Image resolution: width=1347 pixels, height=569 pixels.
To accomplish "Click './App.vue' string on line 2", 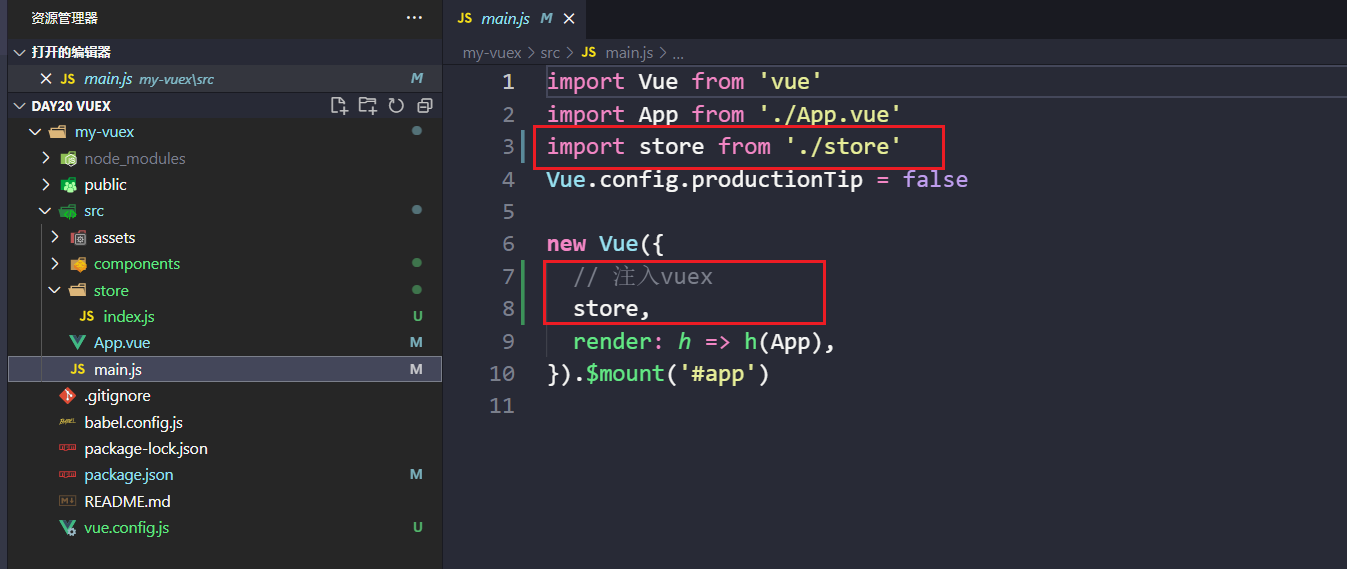I will [x=830, y=115].
